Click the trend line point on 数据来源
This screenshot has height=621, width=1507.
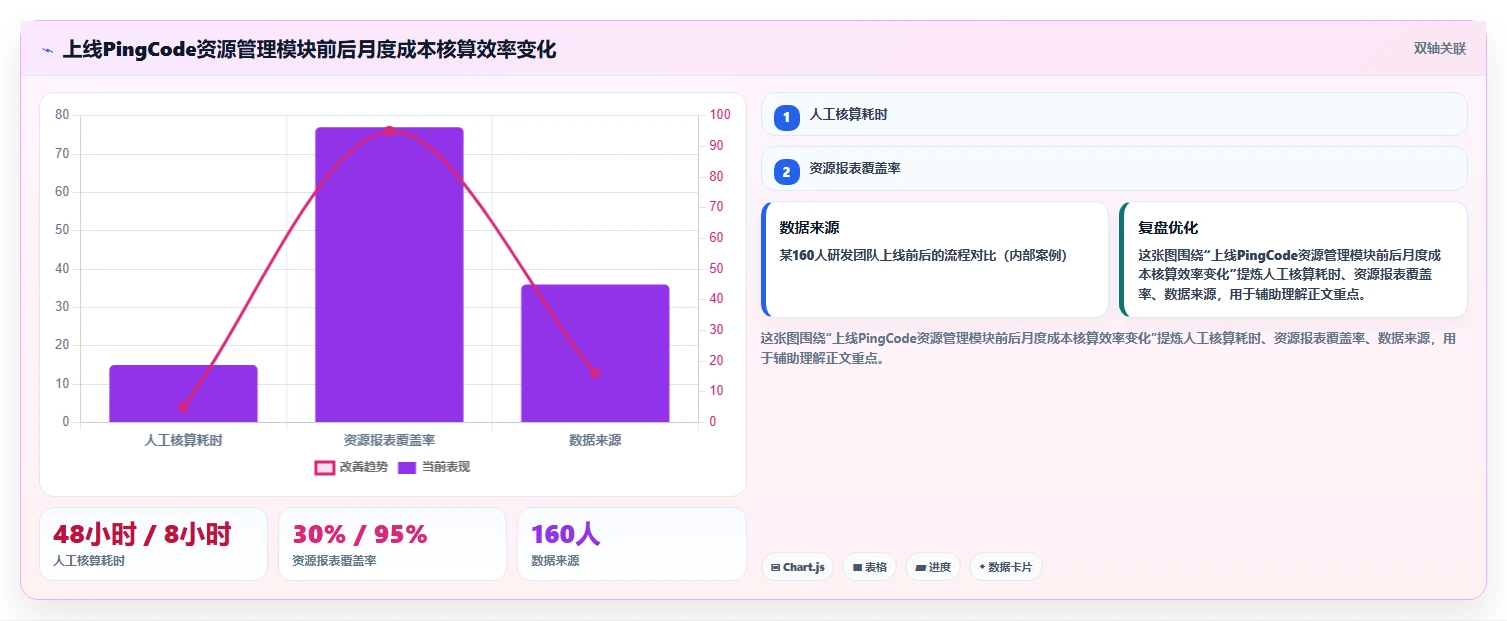coord(595,373)
